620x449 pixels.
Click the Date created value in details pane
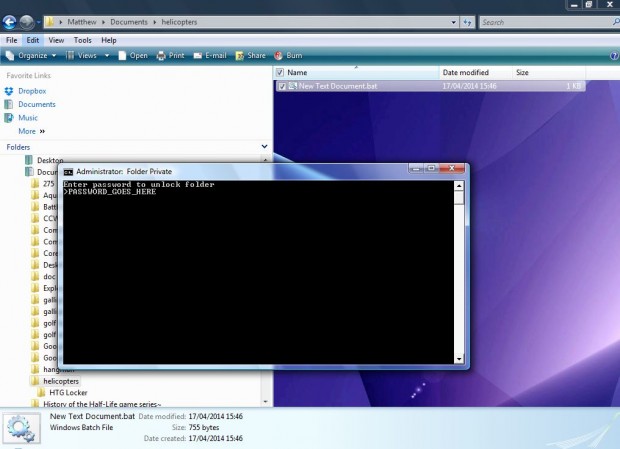[215, 438]
